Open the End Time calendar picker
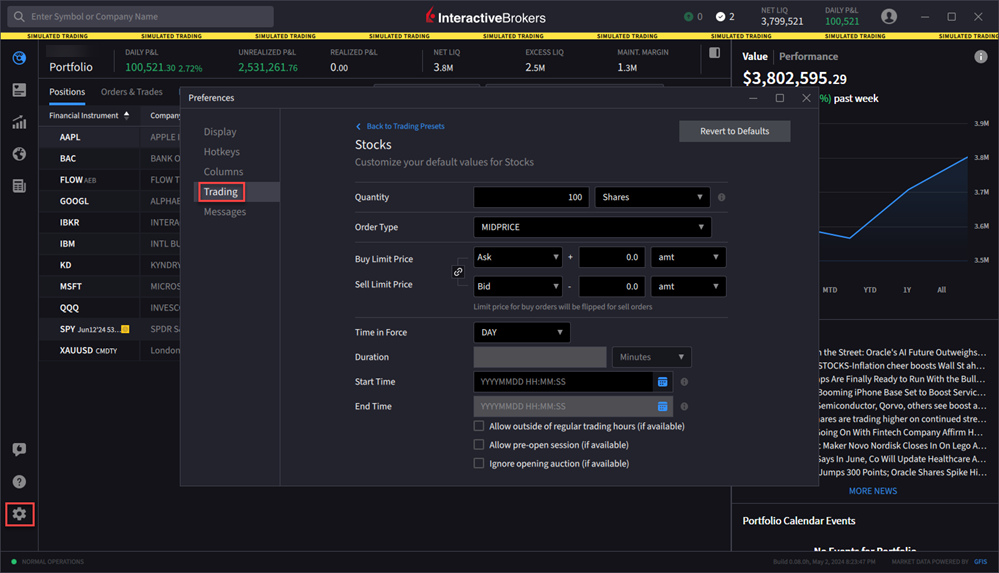The width and height of the screenshot is (999, 573). (663, 407)
